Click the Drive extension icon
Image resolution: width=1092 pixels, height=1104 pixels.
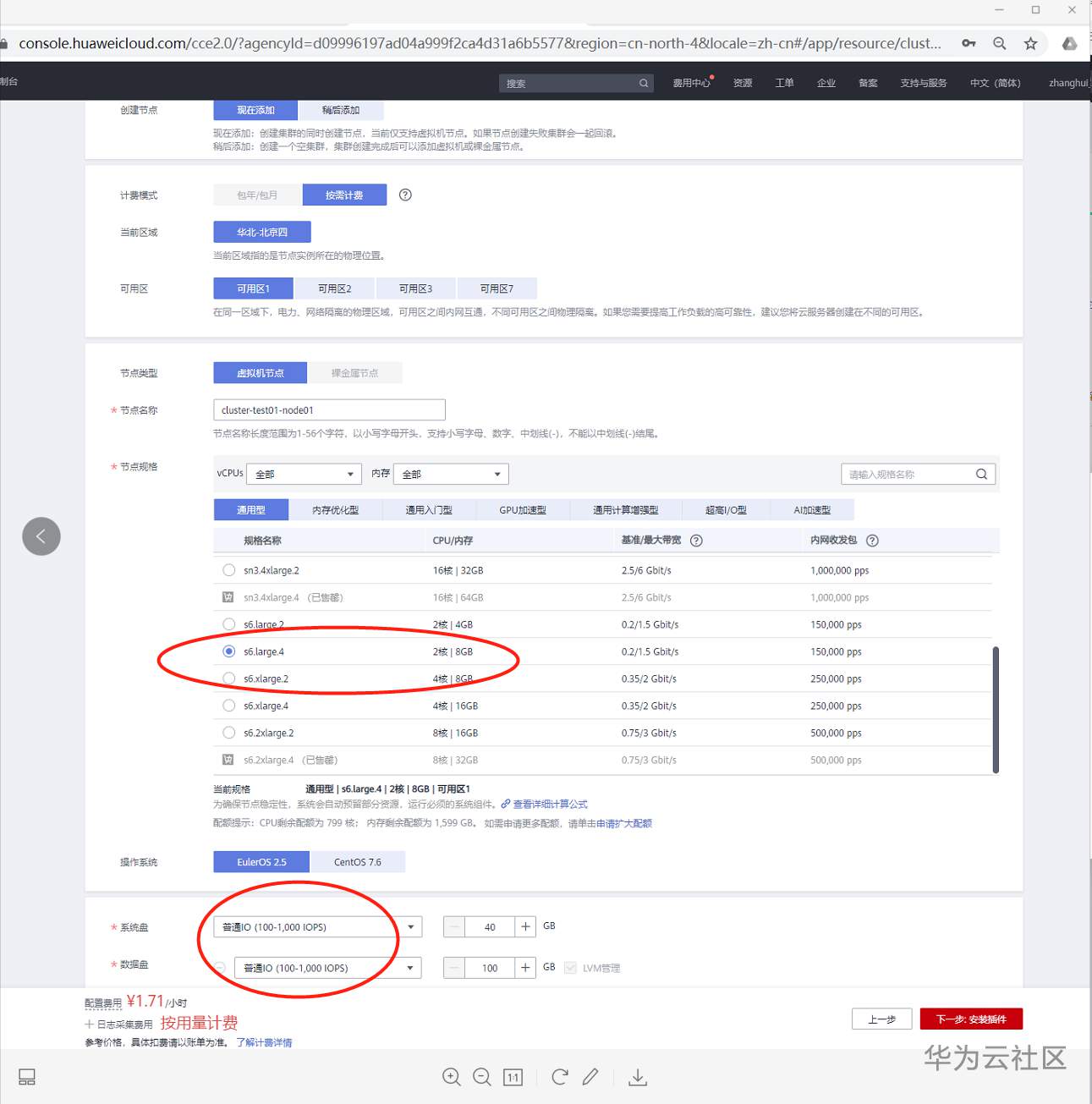click(x=1070, y=43)
